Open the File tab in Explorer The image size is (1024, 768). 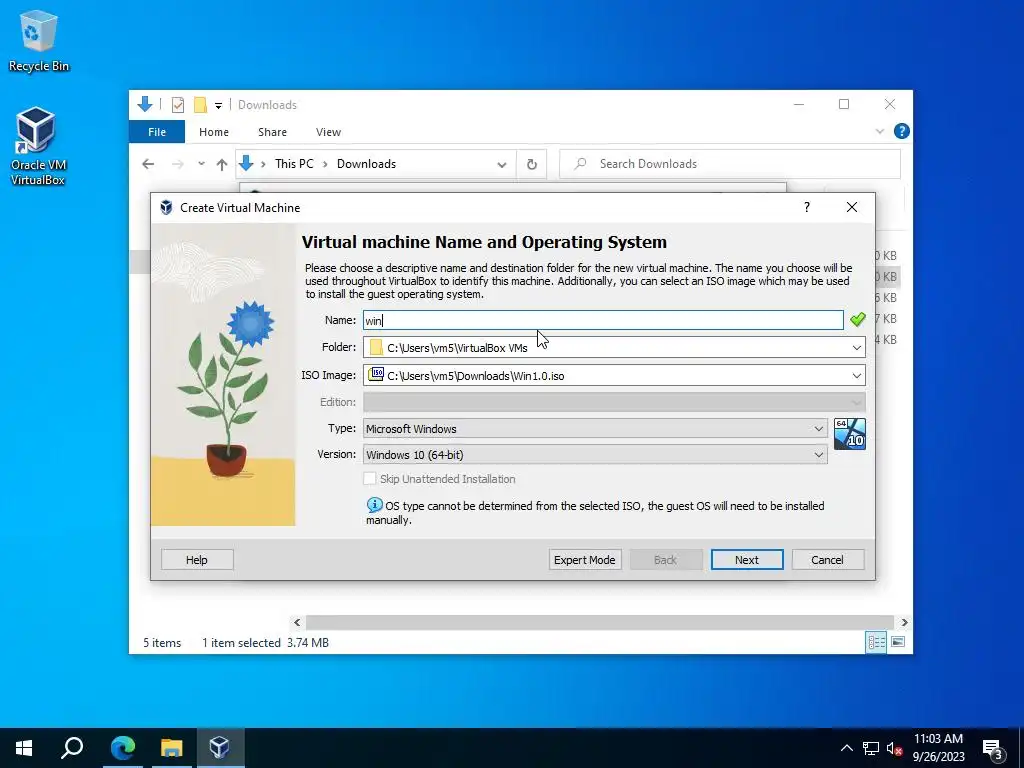[x=157, y=132]
